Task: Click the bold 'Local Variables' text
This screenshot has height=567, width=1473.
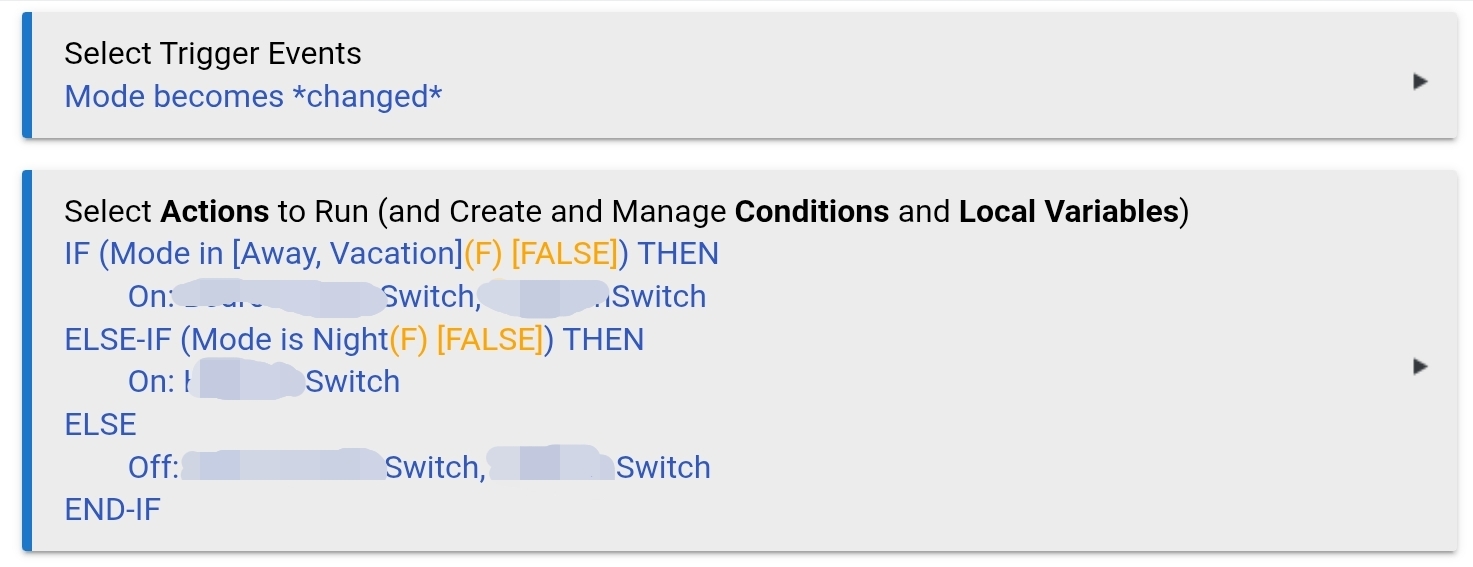Action: [x=1068, y=212]
